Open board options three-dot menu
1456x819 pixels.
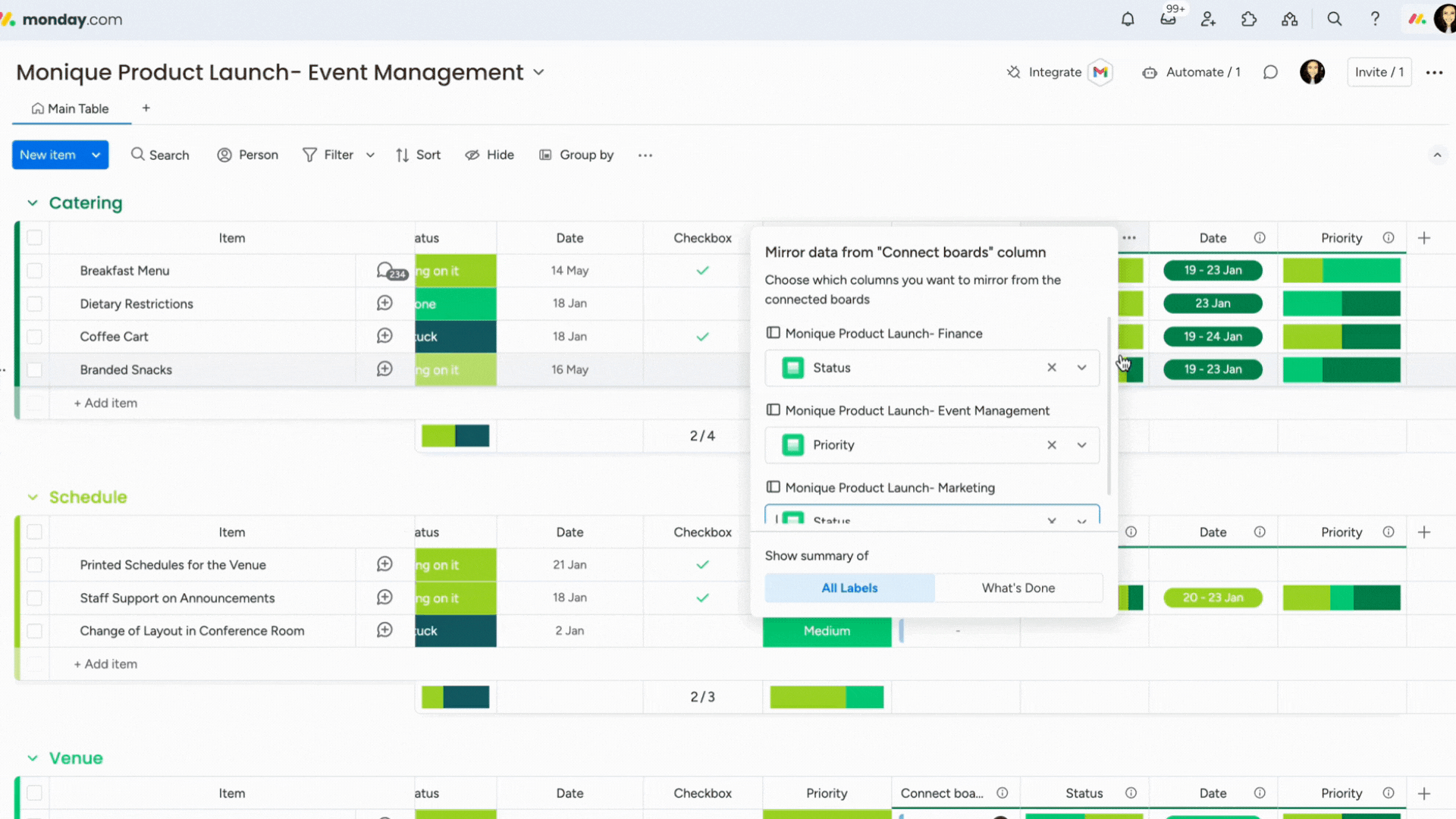[x=1434, y=73]
